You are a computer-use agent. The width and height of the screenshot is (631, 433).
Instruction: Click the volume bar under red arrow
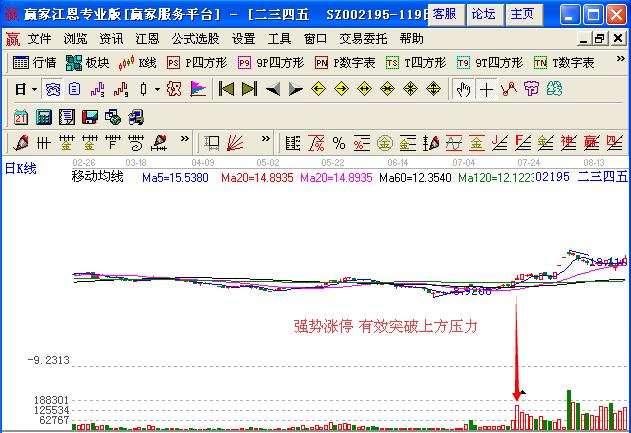(x=517, y=417)
